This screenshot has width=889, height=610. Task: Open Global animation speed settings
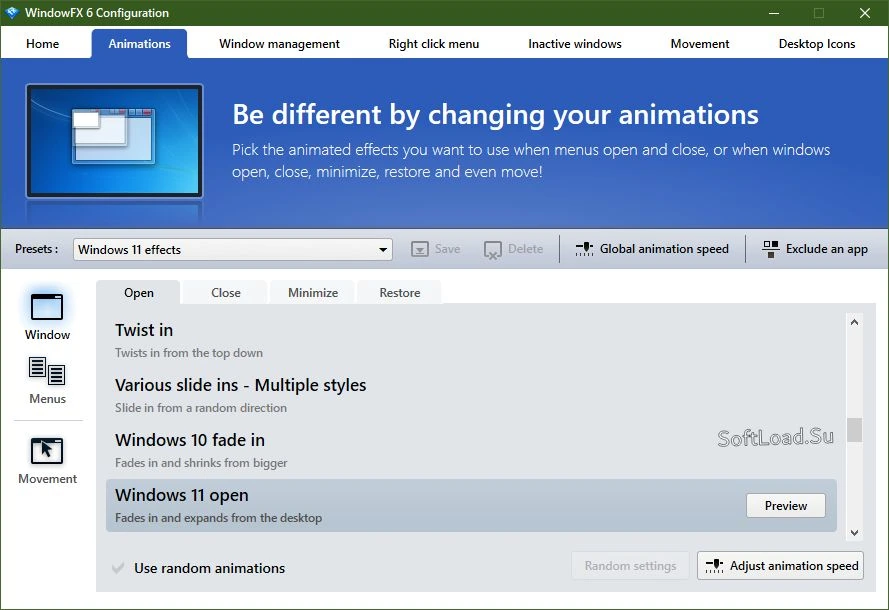click(652, 249)
